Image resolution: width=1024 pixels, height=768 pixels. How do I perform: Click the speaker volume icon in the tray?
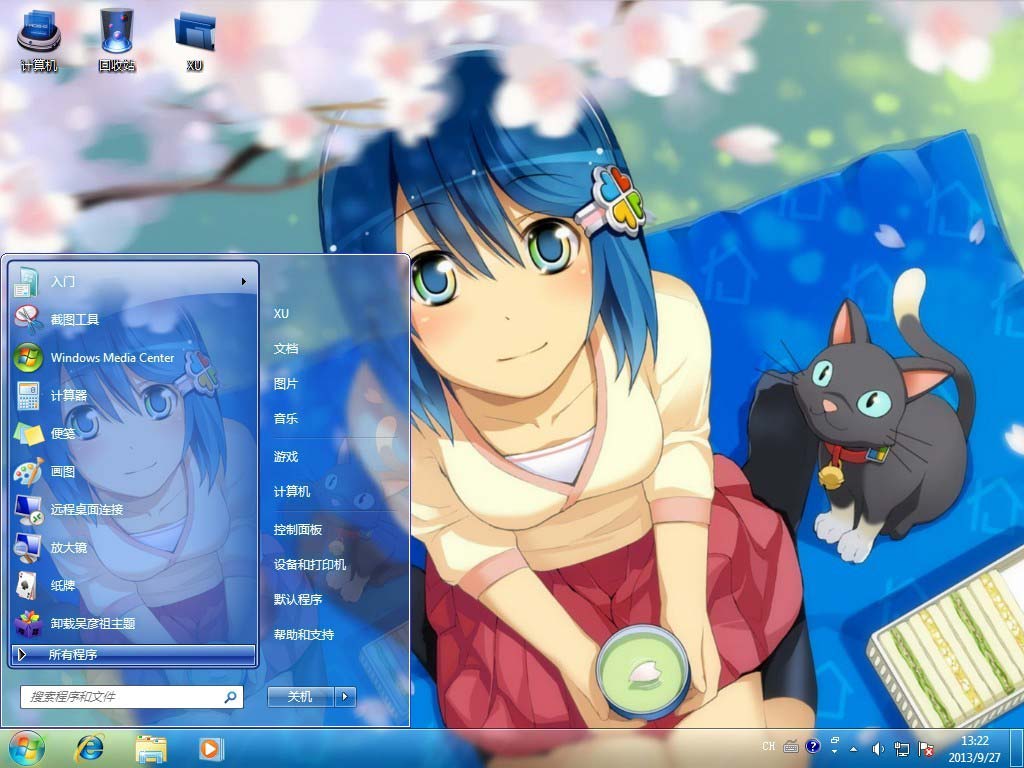point(878,748)
